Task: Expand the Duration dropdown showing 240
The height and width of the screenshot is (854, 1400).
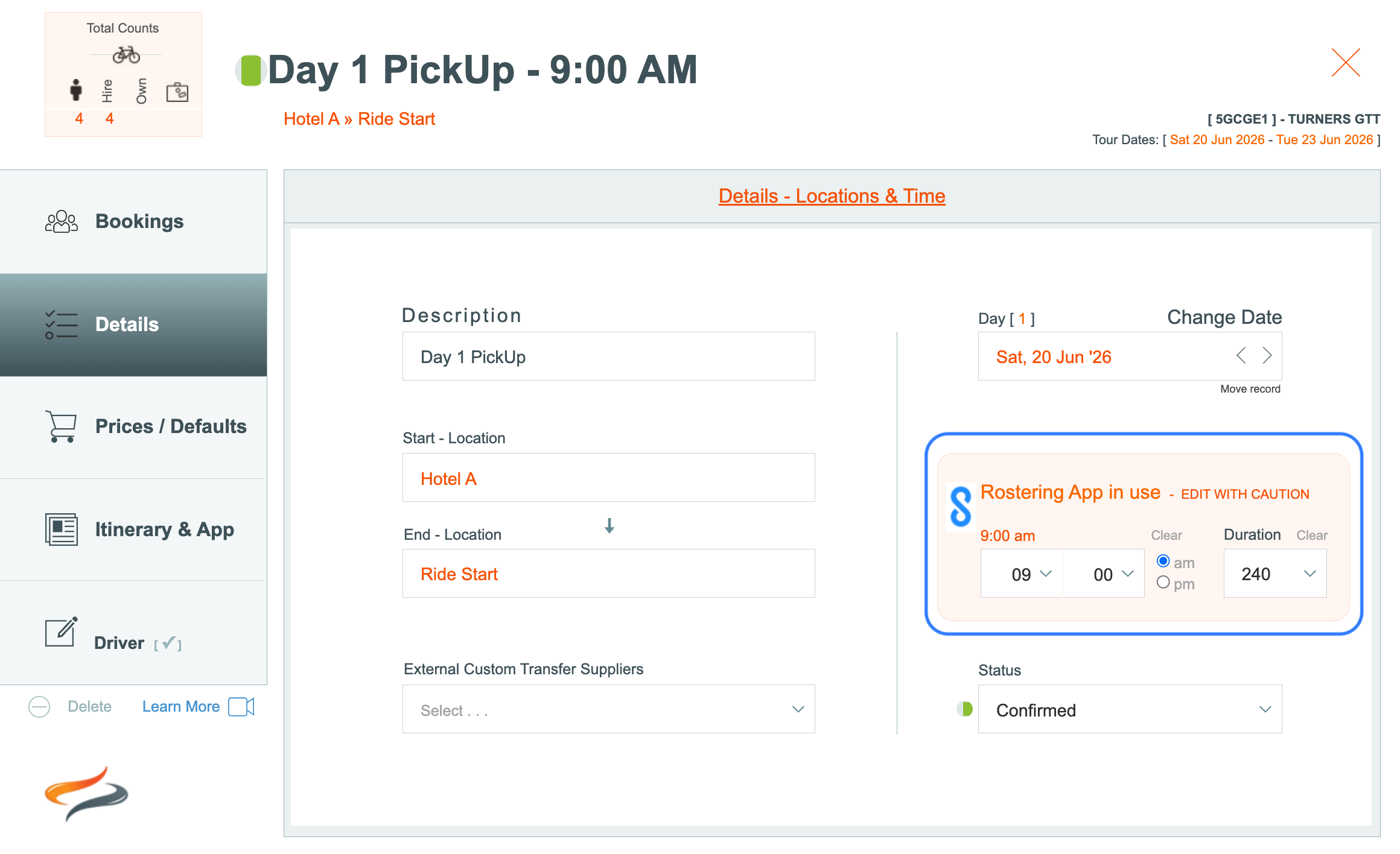Action: 1274,574
